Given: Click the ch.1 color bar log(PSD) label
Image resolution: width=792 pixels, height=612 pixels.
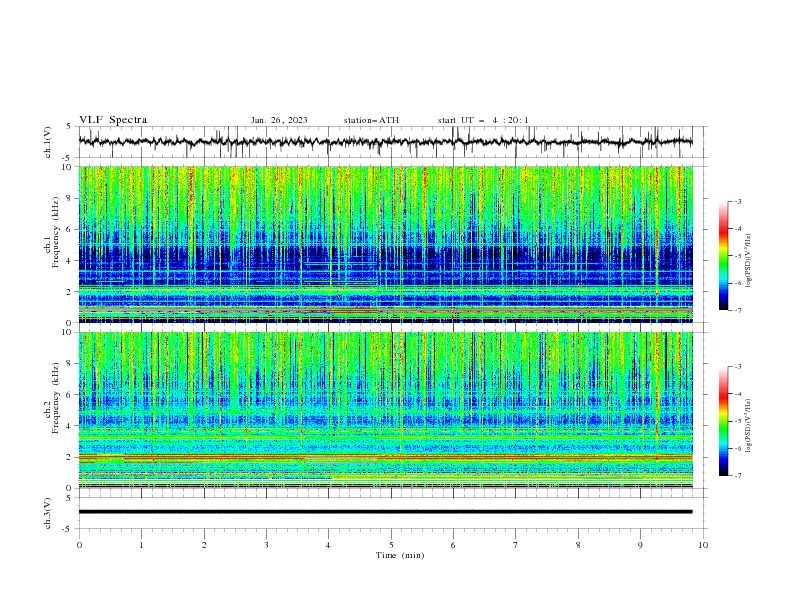Looking at the screenshot, I should (x=749, y=261).
